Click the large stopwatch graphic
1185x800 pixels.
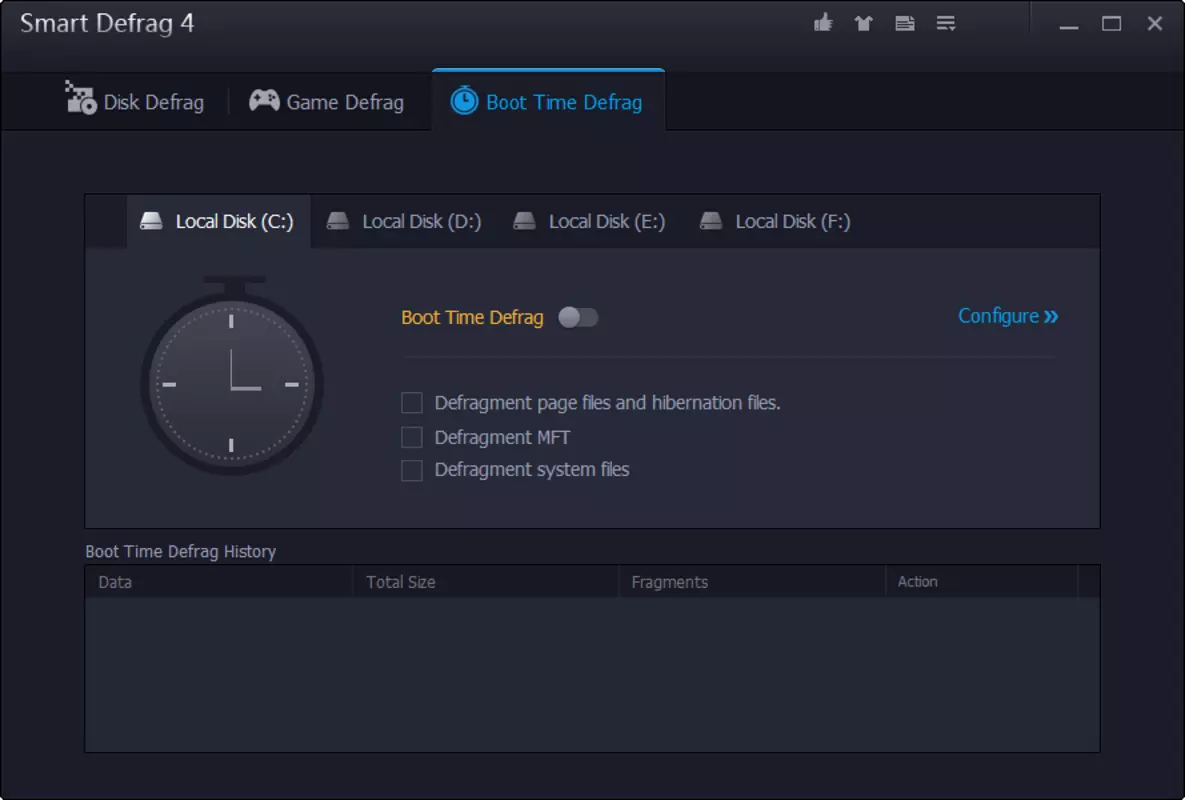[232, 375]
